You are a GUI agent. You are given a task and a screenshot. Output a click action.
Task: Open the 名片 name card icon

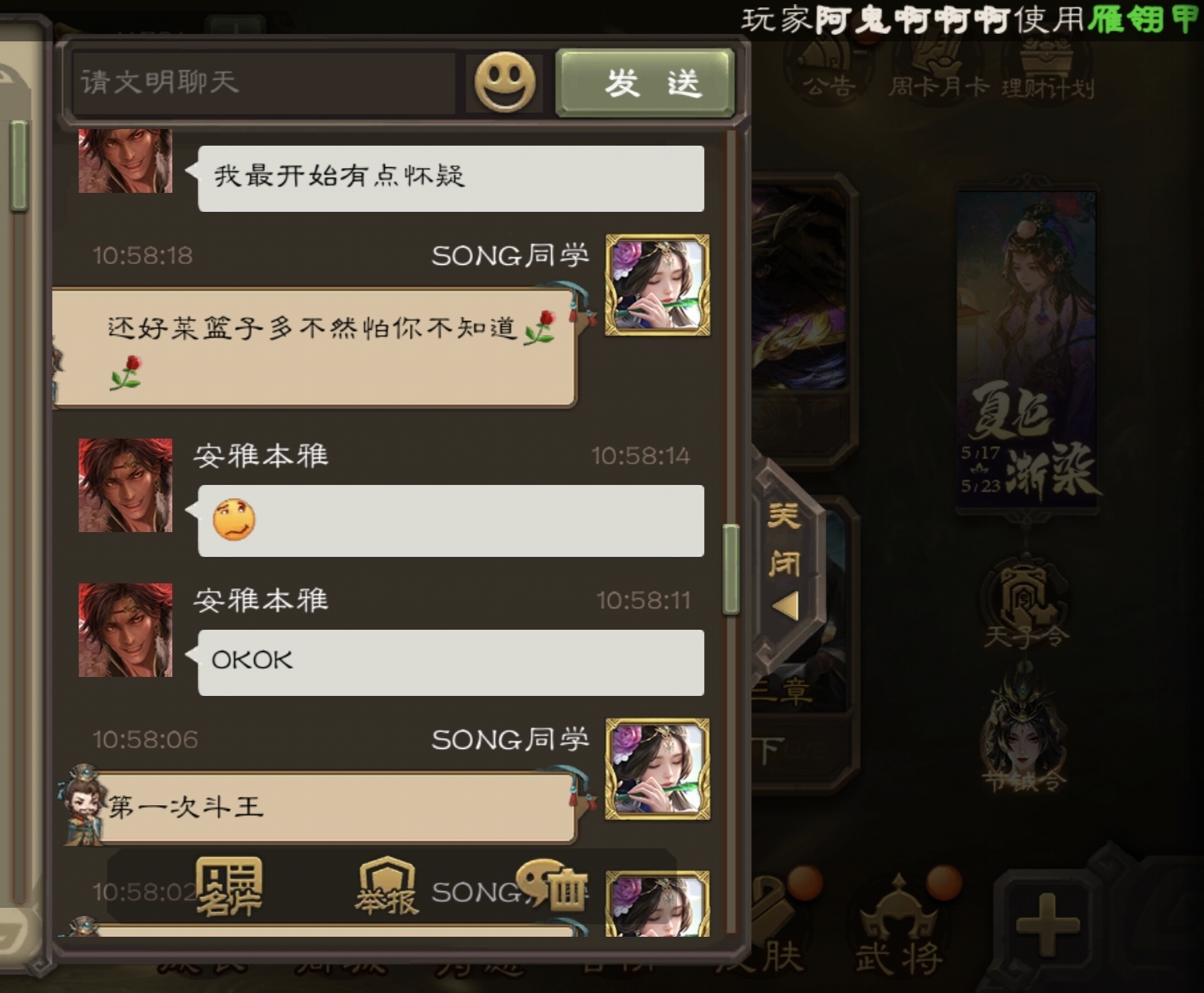click(x=228, y=885)
